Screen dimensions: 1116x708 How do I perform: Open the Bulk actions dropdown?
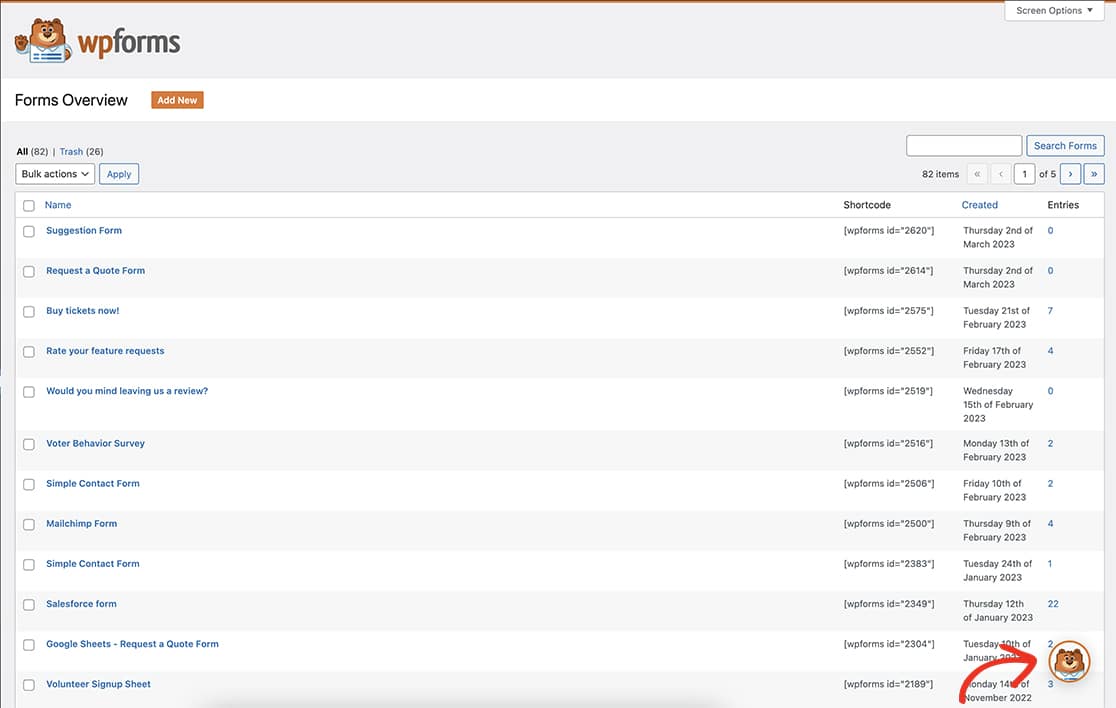point(55,174)
